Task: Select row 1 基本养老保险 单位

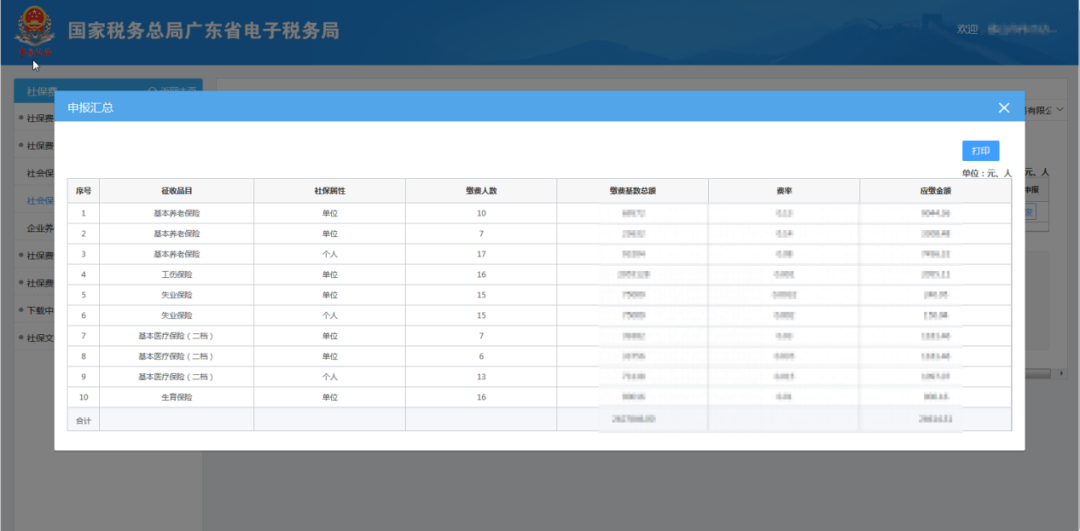Action: tap(539, 214)
